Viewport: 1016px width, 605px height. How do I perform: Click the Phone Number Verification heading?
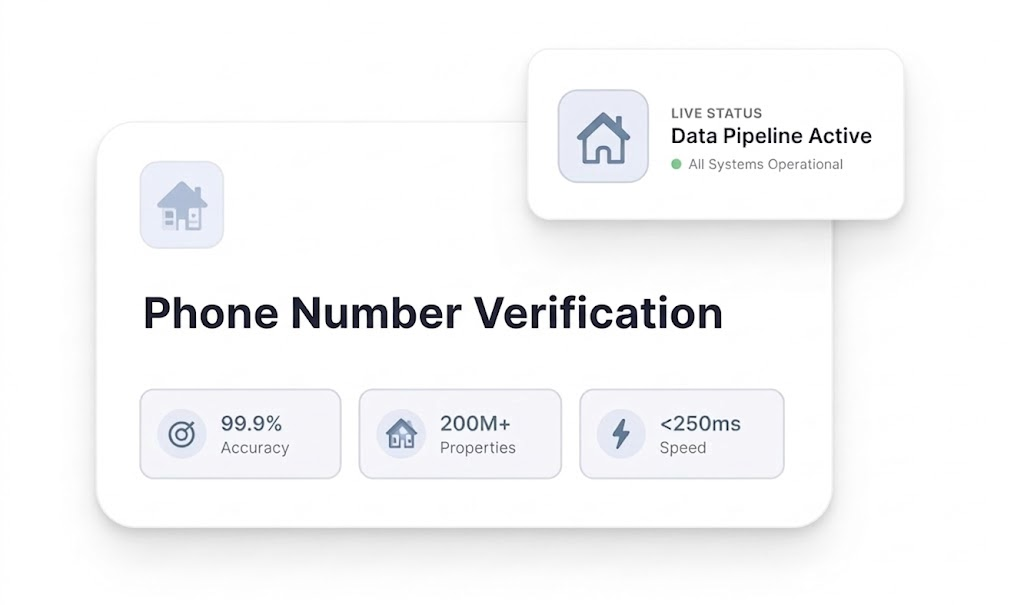click(x=432, y=313)
